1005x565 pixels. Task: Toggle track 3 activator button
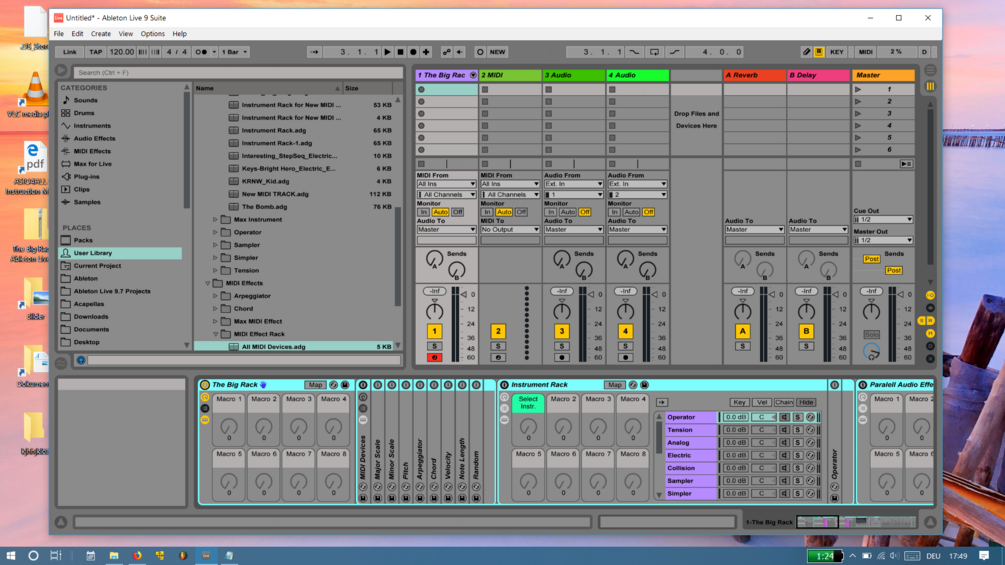[x=561, y=331]
